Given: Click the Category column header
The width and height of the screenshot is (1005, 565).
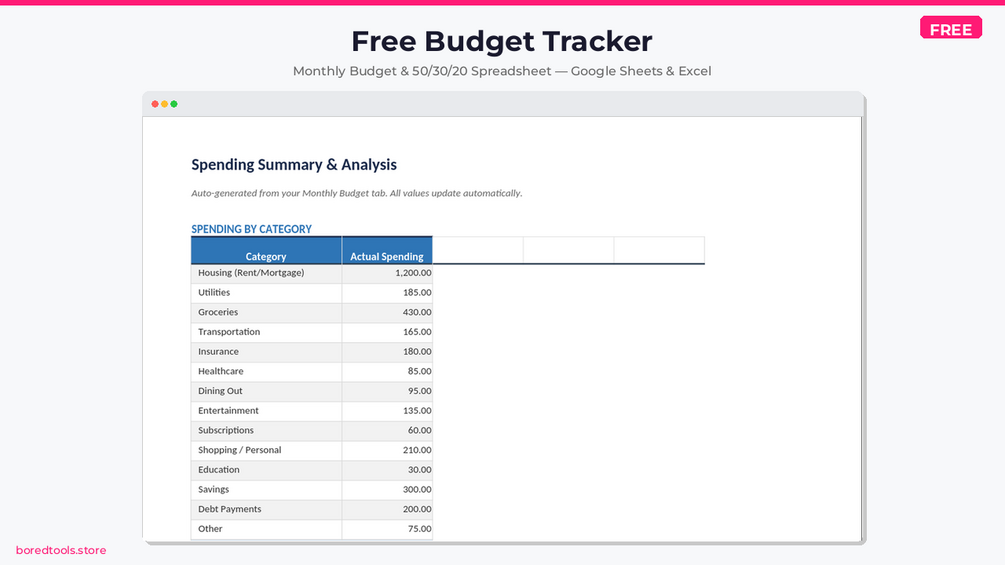Looking at the screenshot, I should (266, 250).
